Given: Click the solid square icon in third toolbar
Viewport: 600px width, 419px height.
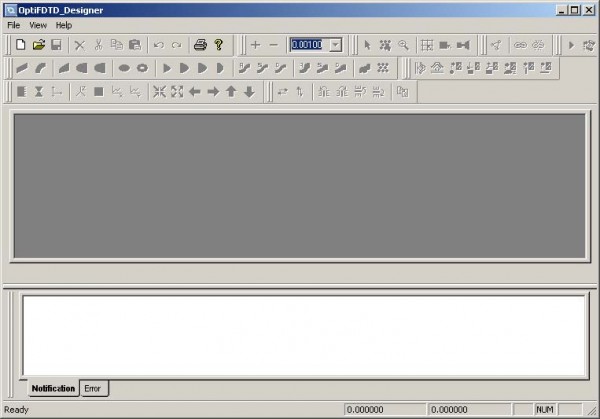Looking at the screenshot, I should coord(99,92).
